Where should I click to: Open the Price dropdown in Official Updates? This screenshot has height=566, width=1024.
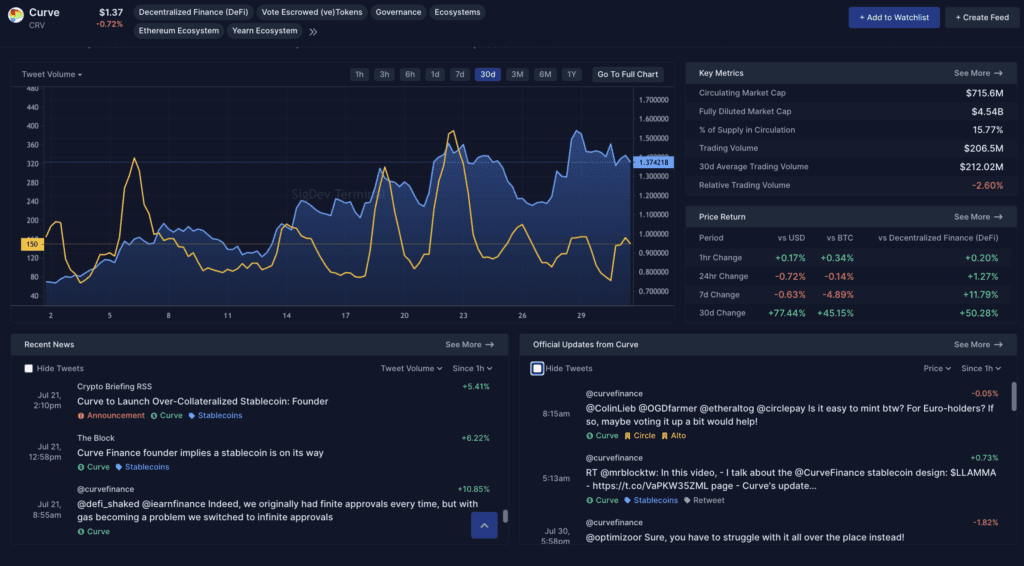[x=938, y=369]
